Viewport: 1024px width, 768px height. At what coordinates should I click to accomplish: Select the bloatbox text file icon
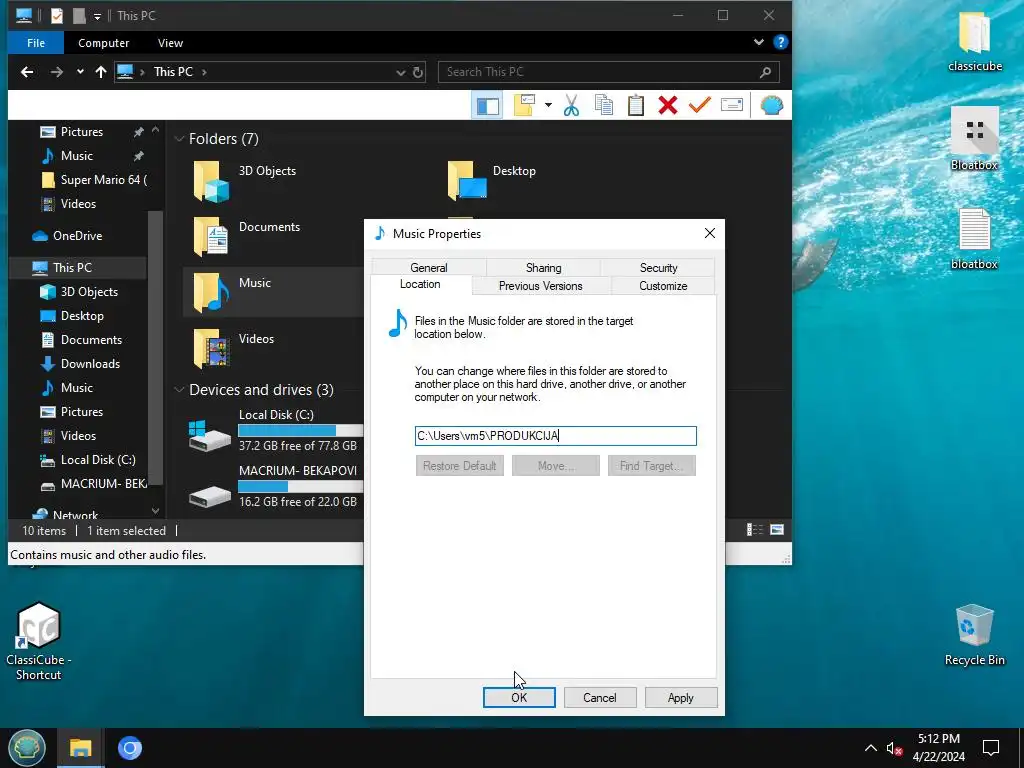(x=974, y=238)
